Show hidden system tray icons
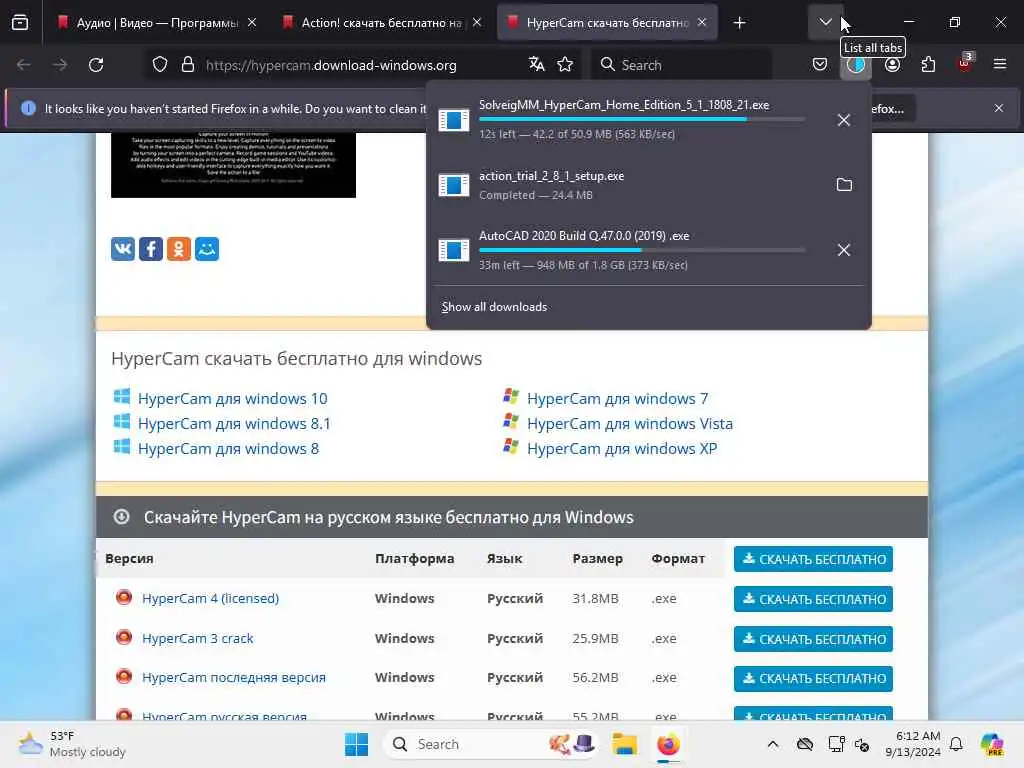The height and width of the screenshot is (768, 1024). pos(773,744)
